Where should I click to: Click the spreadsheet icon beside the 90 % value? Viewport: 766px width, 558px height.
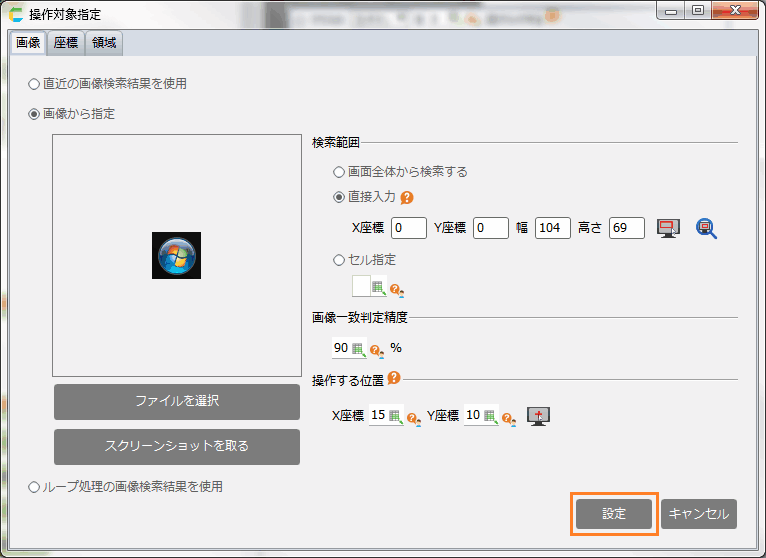click(358, 349)
